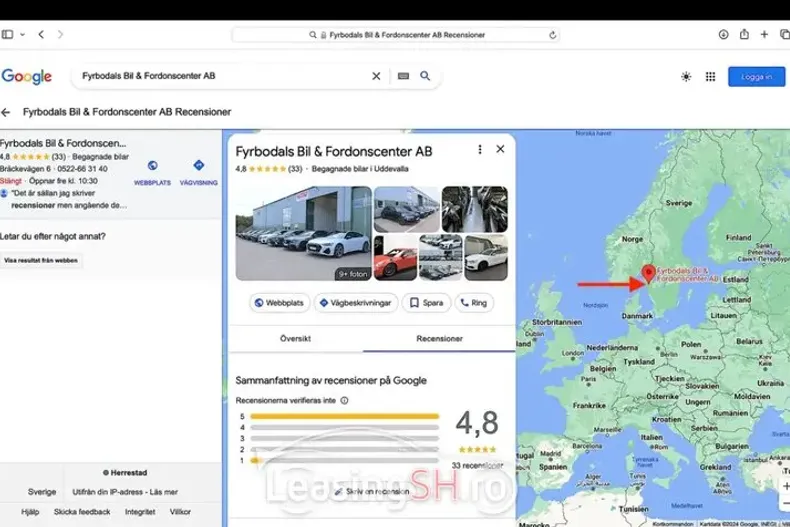Click the Google search input field
The height and width of the screenshot is (527, 790).
pos(220,76)
